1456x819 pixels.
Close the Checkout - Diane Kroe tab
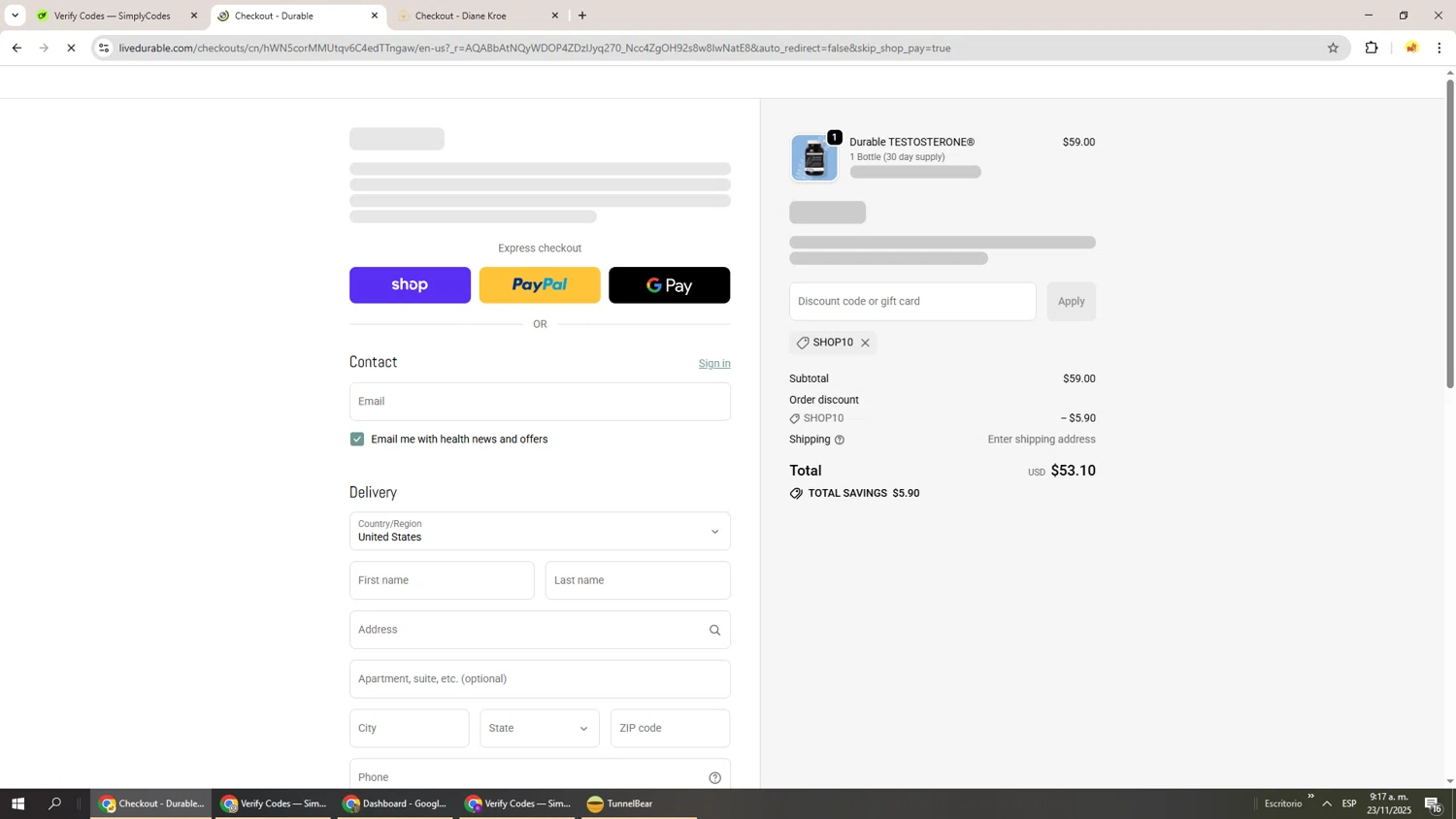555,16
